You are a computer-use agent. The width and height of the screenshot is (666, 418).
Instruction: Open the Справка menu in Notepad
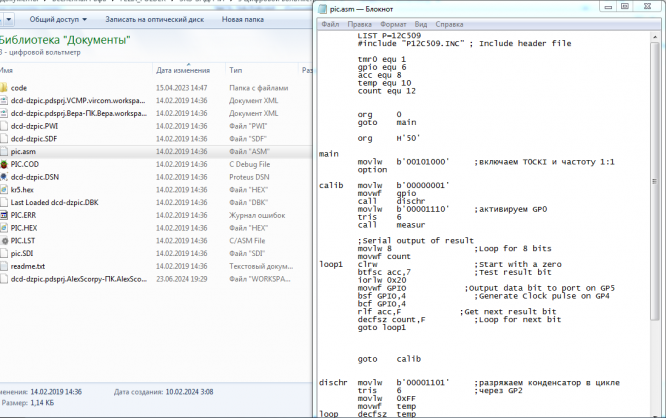tap(449, 24)
